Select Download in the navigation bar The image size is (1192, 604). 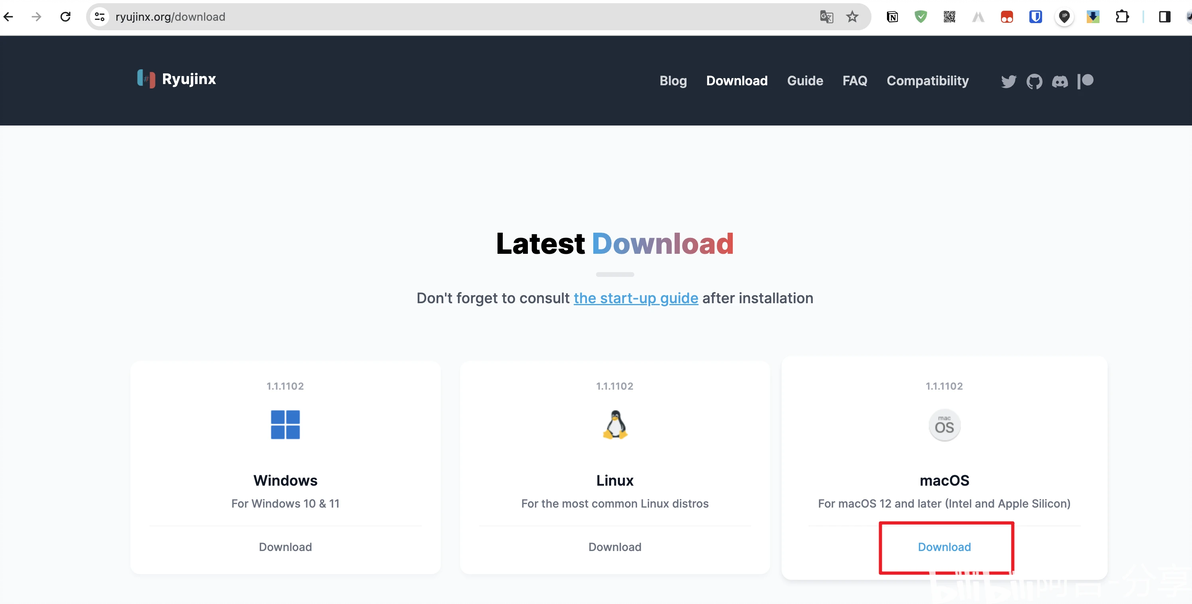[x=737, y=81]
